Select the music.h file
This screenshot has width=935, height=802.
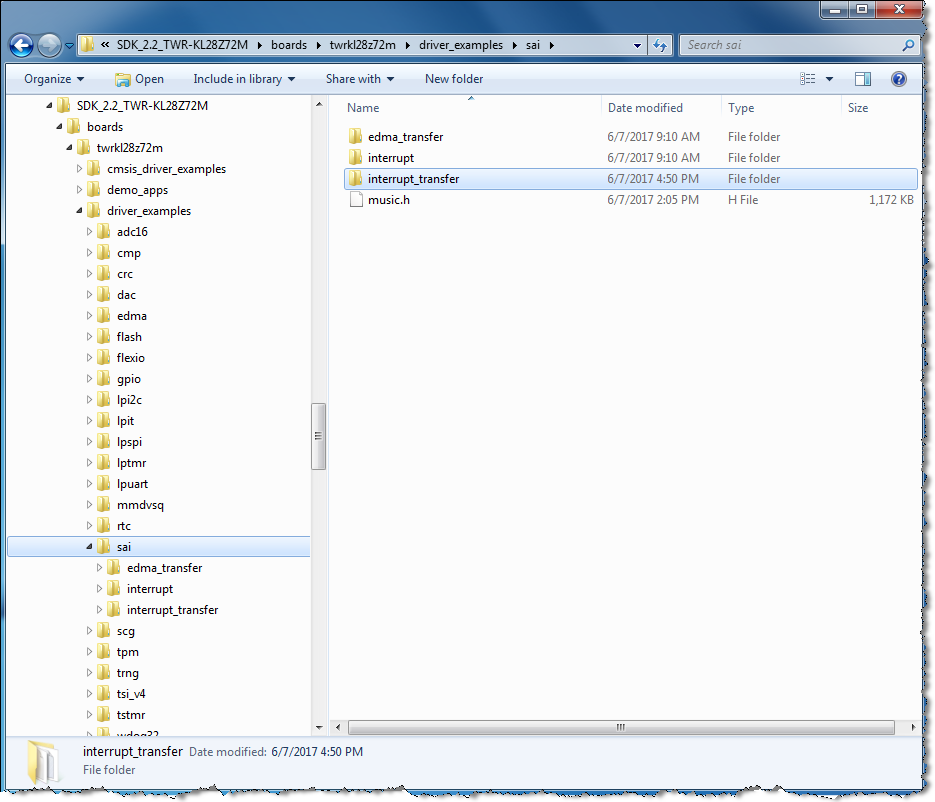coord(631,200)
